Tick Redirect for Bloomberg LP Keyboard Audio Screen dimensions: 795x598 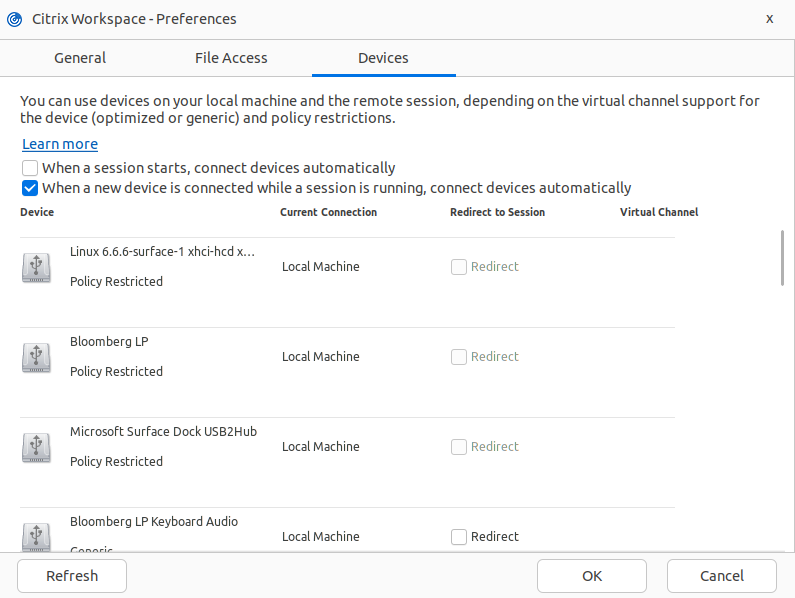click(x=459, y=537)
